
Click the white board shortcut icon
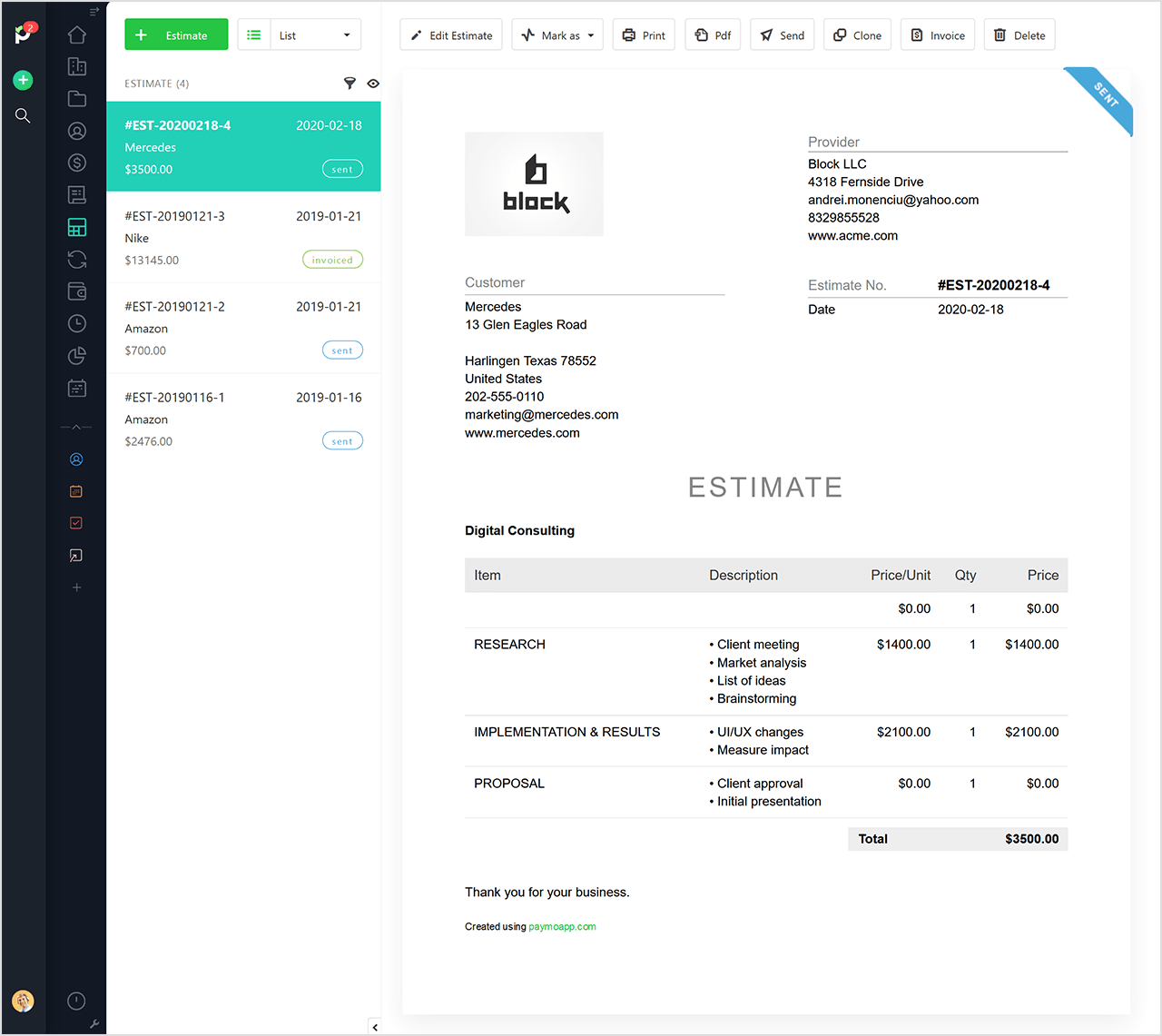[x=76, y=555]
